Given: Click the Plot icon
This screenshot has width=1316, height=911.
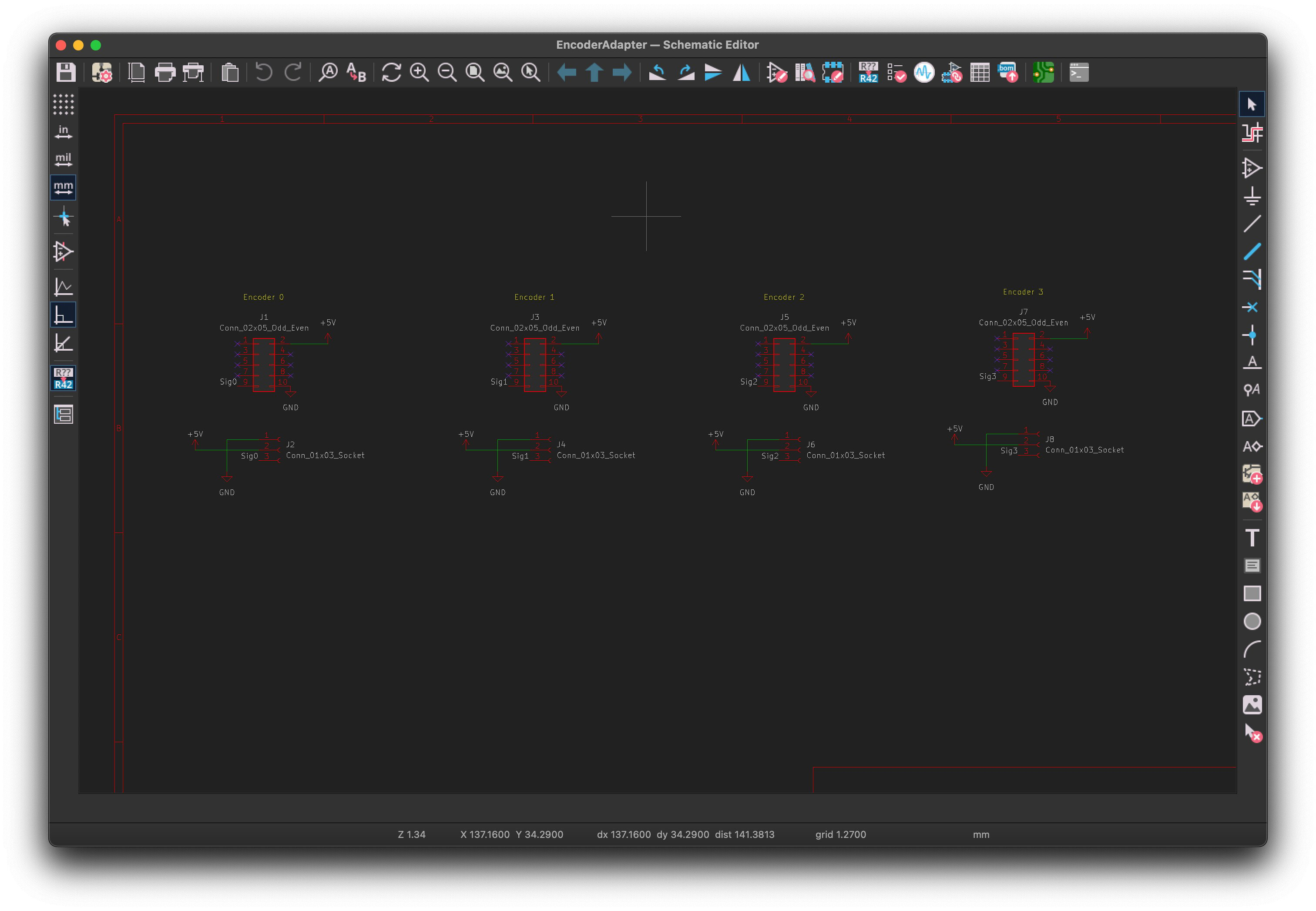Looking at the screenshot, I should [193, 73].
